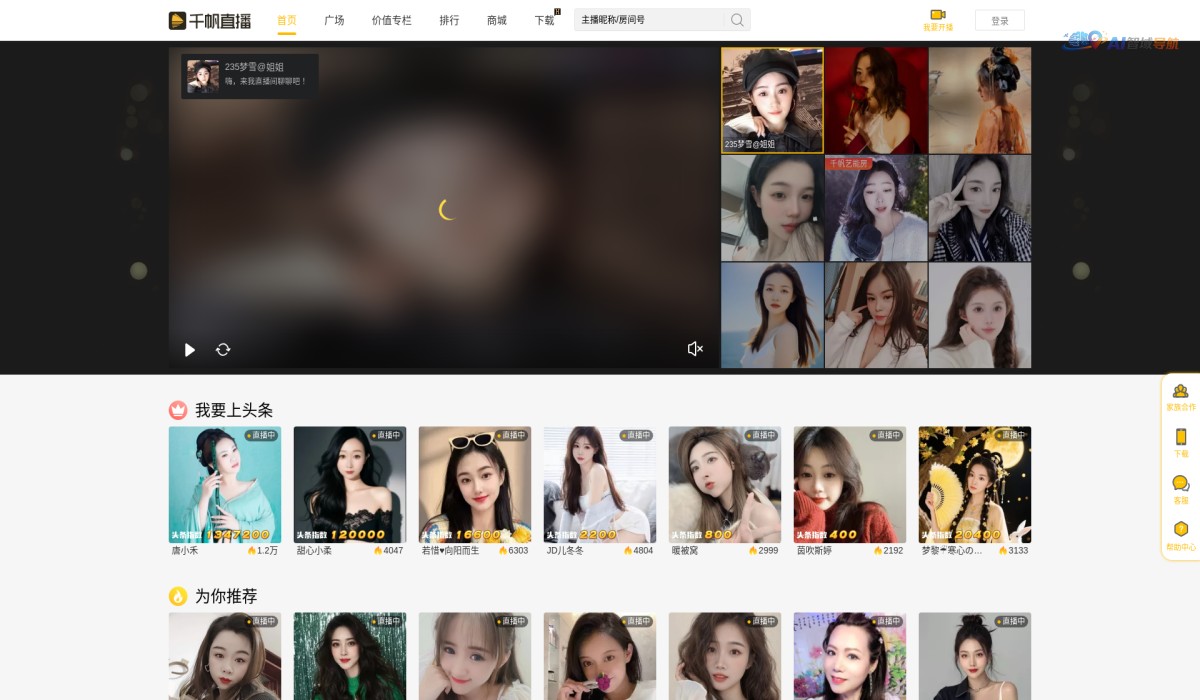Click the refresh stream icon in player

pyautogui.click(x=223, y=349)
